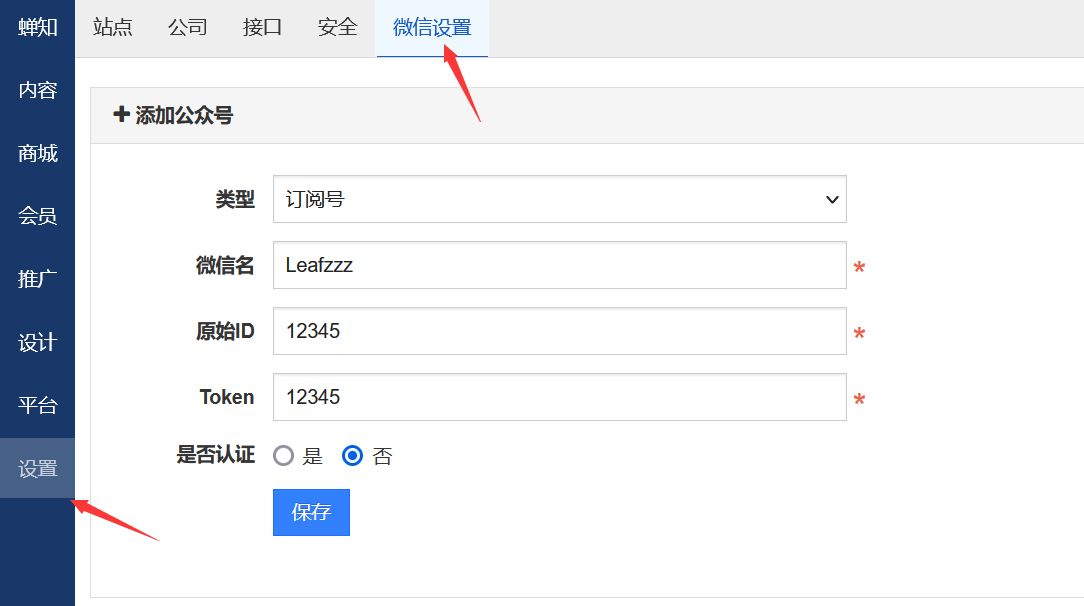Screen dimensions: 1084x606
Task: Click the plus icon beside 添加公众号
Action: pos(121,115)
